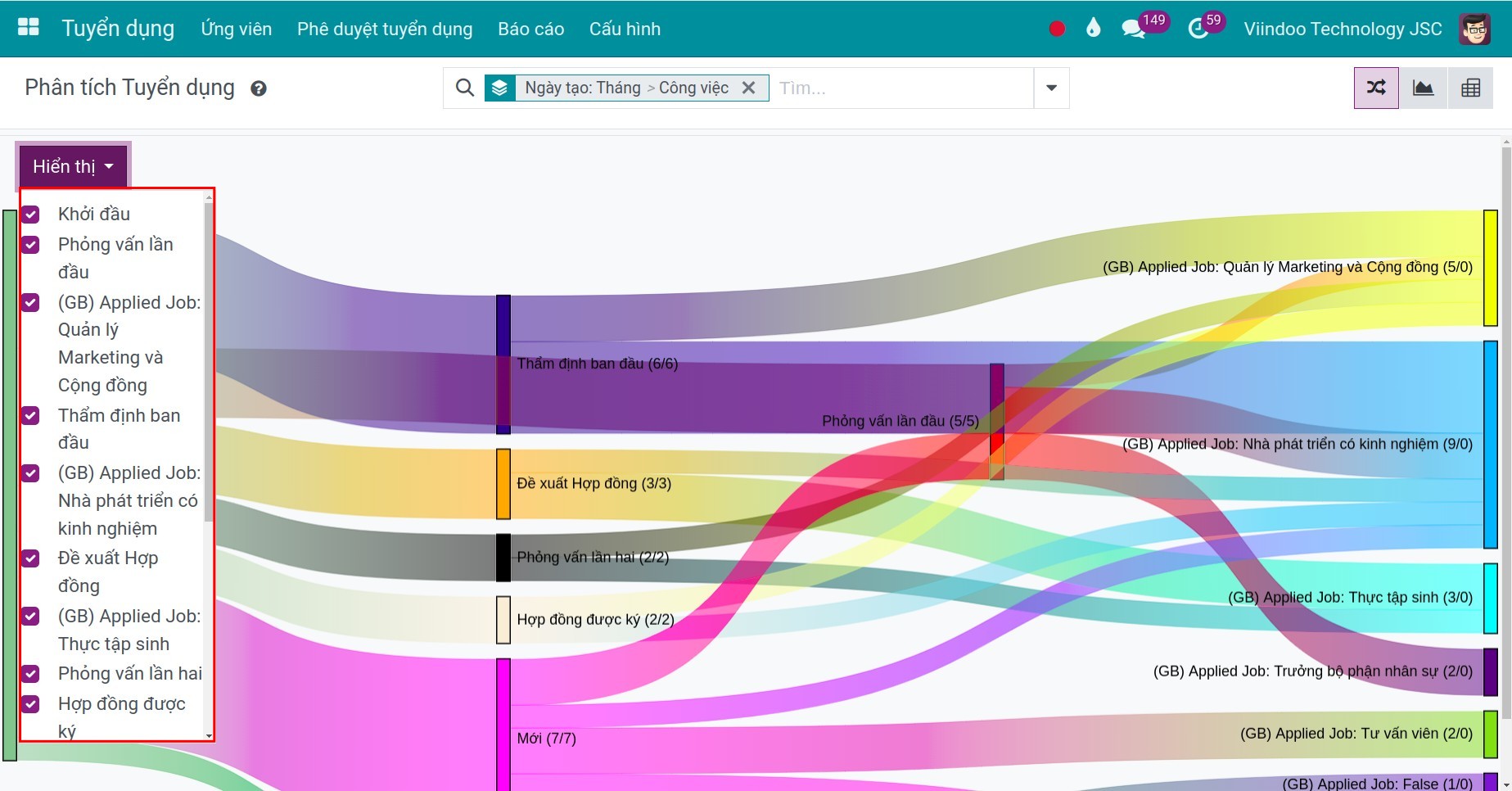Click the cyan Thực tập sinh node bar
This screenshot has height=791, width=1512.
click(x=1491, y=599)
